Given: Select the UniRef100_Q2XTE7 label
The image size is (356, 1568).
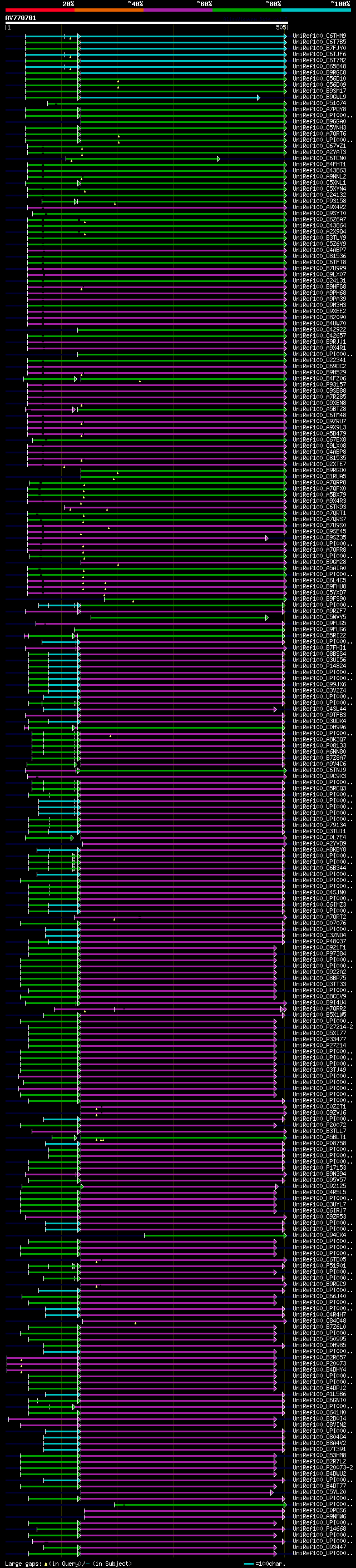Looking at the screenshot, I should click(319, 464).
